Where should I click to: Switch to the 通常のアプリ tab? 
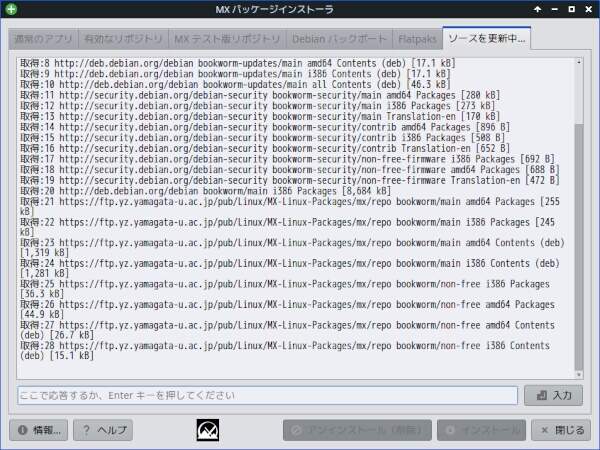coord(43,39)
